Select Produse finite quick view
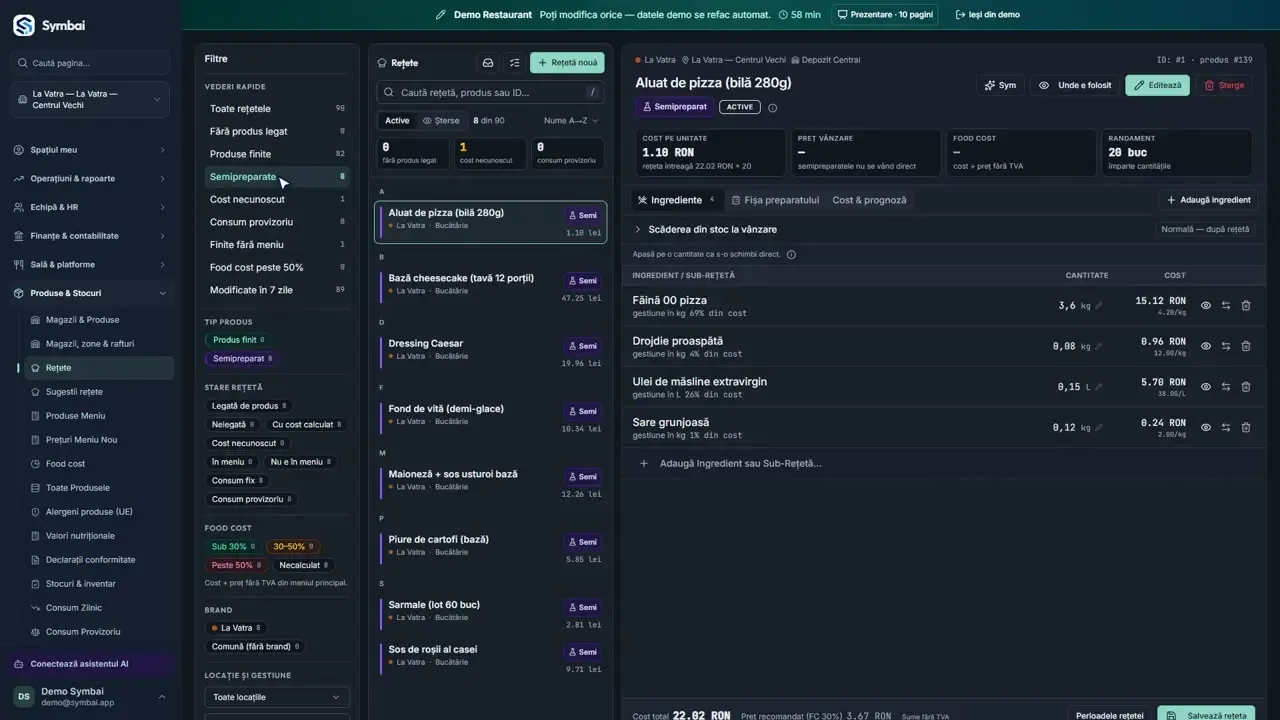Screen dimensions: 1280x720 (x=277, y=154)
